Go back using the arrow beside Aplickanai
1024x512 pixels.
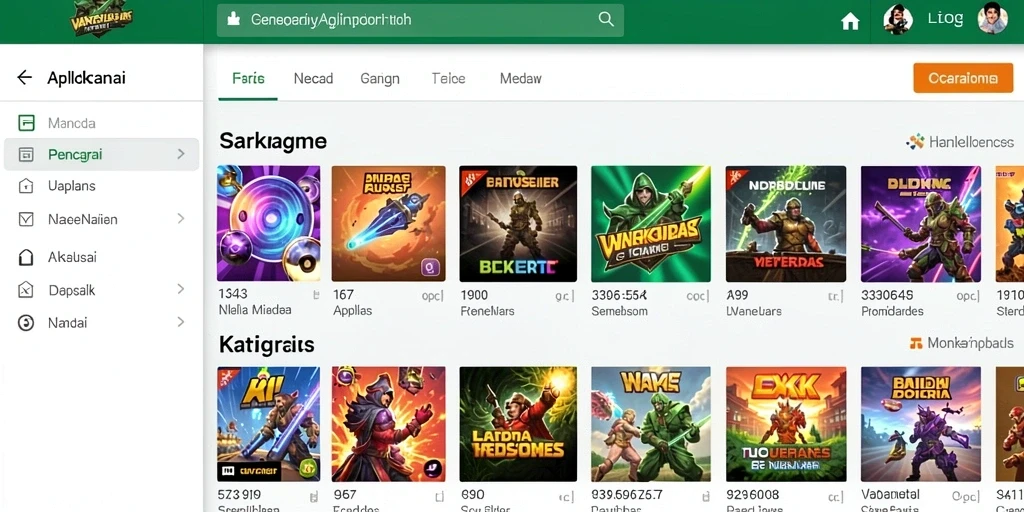coord(24,78)
